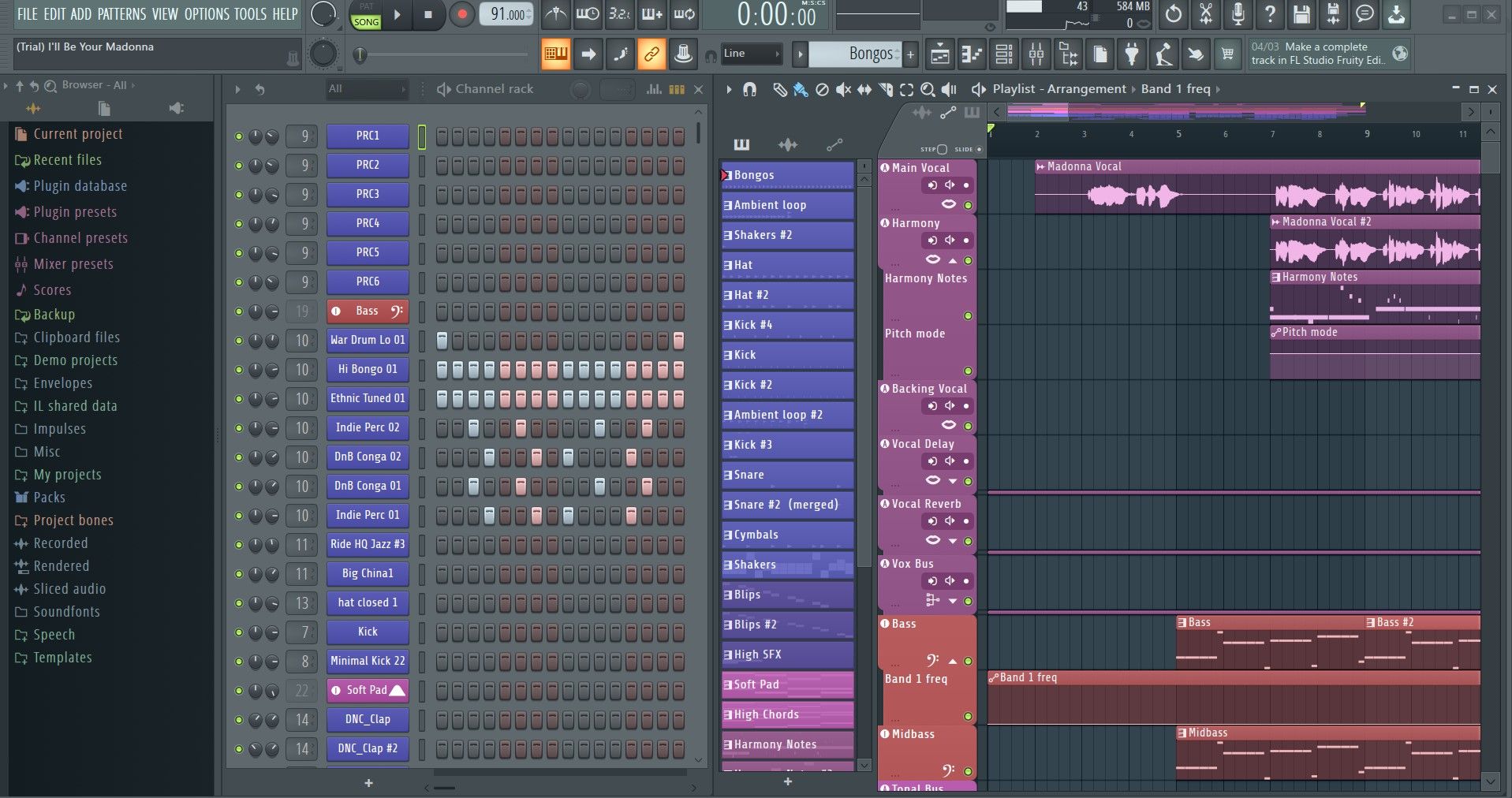Viewport: 1512px width, 798px height.
Task: Mute the PRC1 channel green LED
Action: 239,136
